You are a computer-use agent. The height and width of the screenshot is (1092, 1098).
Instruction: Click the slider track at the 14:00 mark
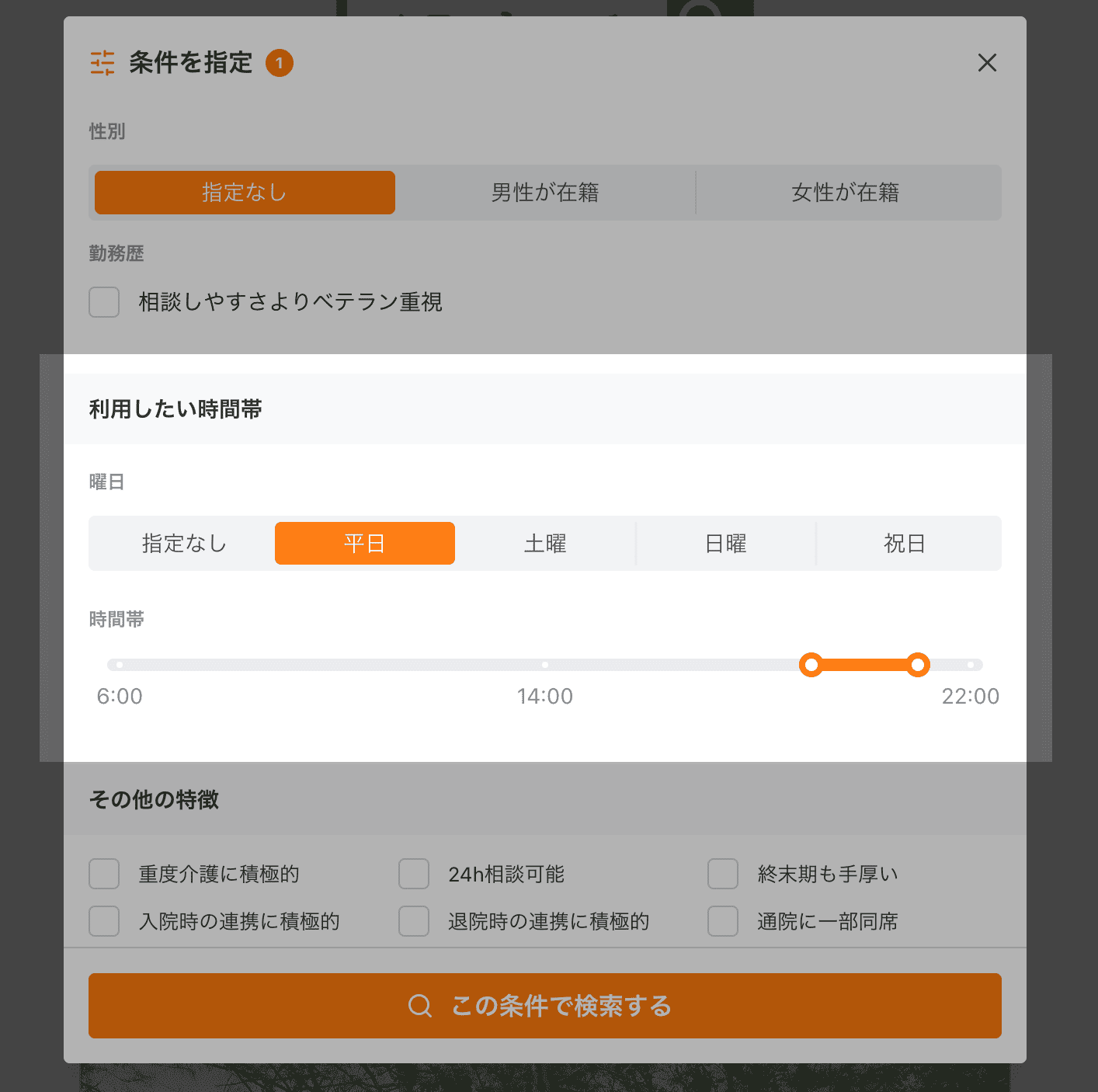(x=545, y=665)
